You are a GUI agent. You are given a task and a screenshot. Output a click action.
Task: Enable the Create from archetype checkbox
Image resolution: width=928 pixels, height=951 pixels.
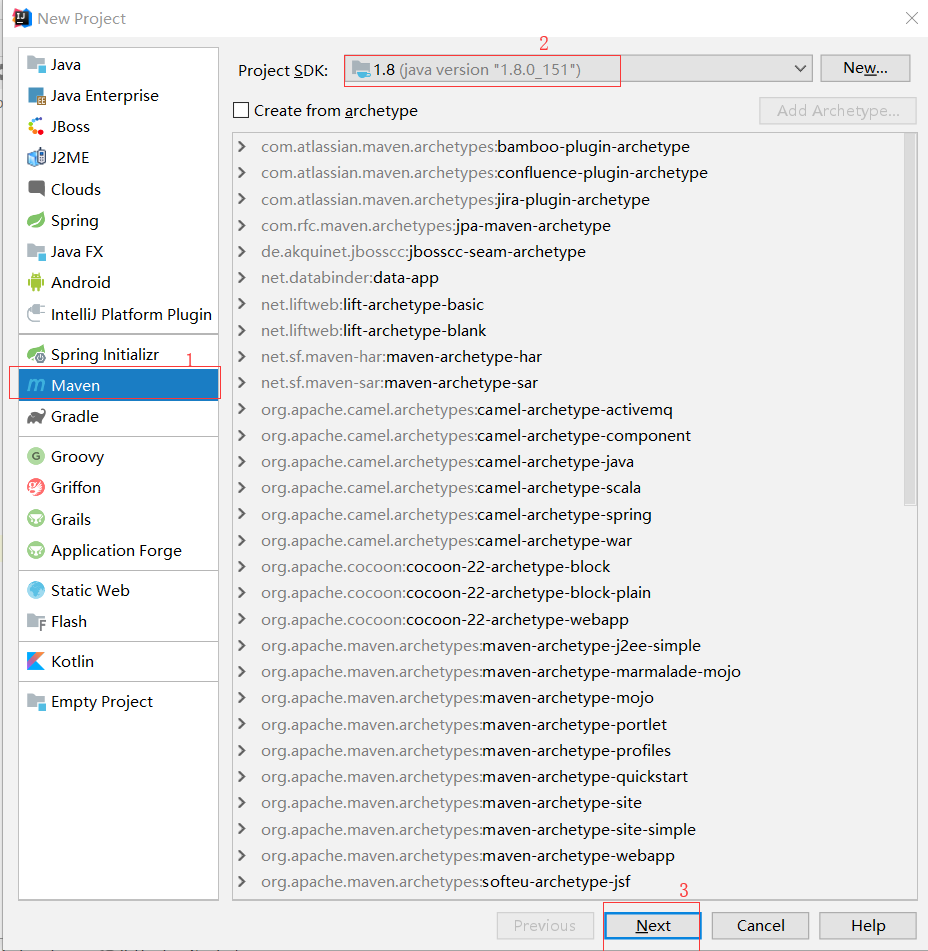[x=242, y=111]
